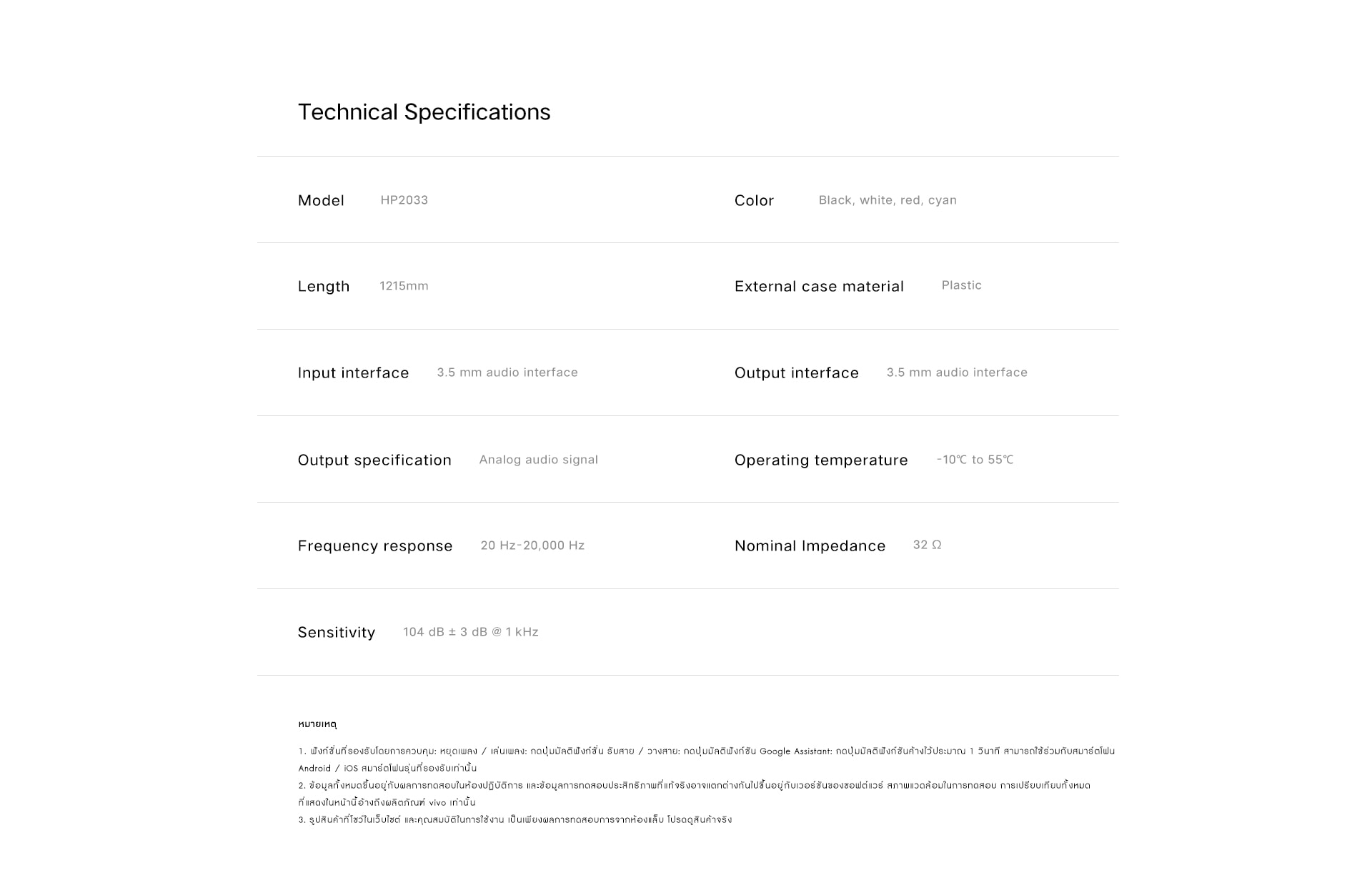Click the 1215mm length value
The image size is (1372, 893).
click(404, 286)
